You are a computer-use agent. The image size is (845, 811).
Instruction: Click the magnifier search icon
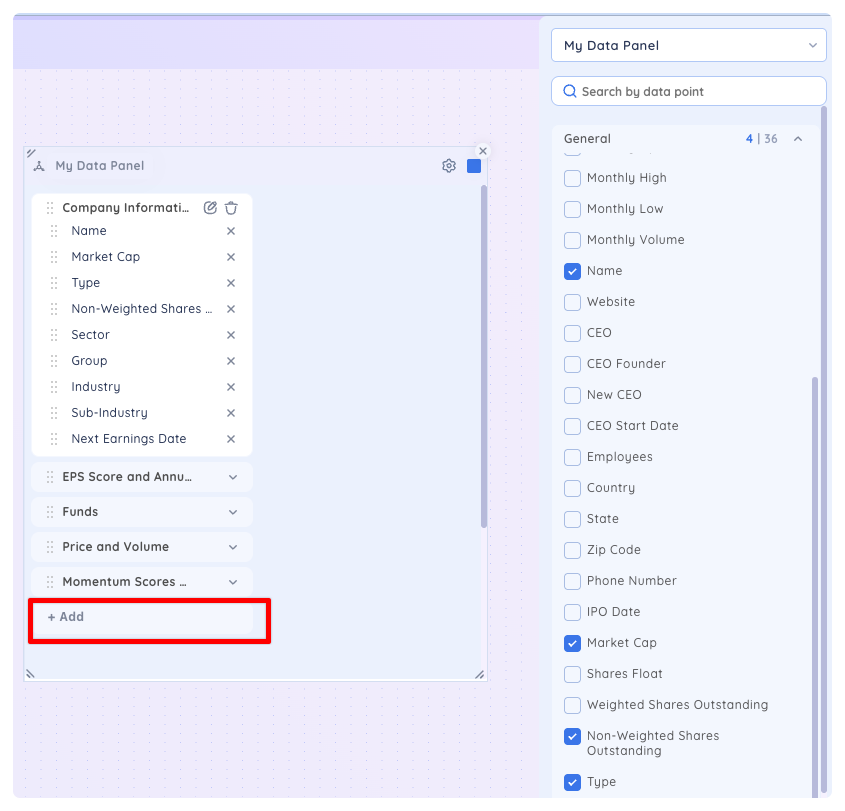point(570,91)
